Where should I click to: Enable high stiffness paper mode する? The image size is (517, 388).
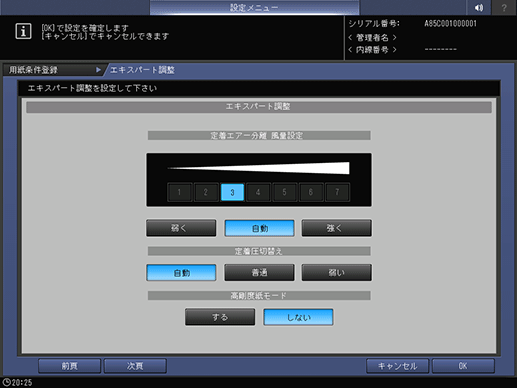coord(220,317)
